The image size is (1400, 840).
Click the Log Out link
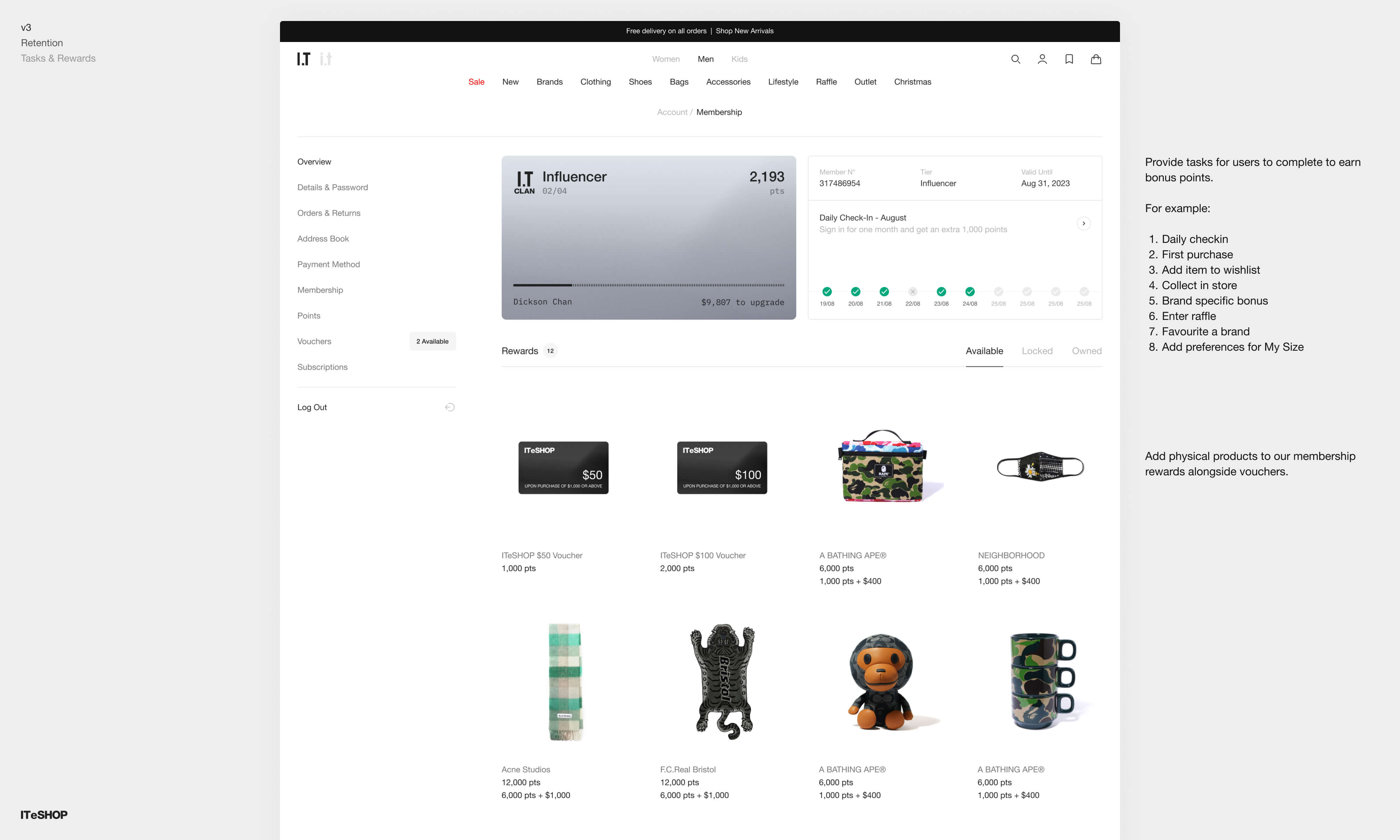coord(312,407)
